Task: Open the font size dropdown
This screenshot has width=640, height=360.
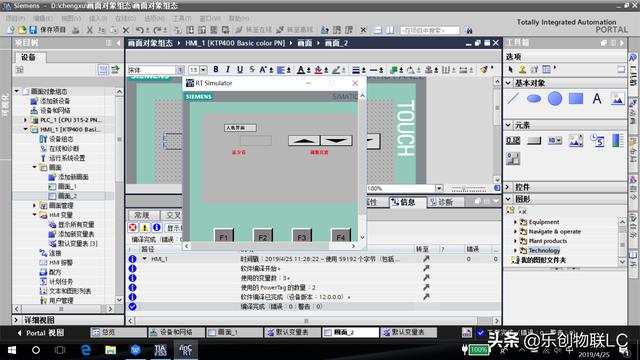Action: coord(203,70)
